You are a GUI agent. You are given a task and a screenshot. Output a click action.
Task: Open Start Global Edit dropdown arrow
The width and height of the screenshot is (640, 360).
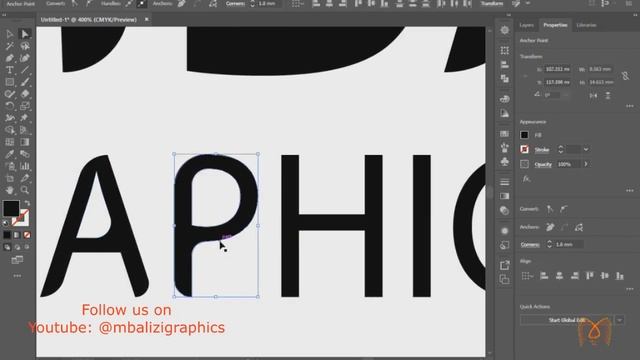pyautogui.click(x=620, y=320)
